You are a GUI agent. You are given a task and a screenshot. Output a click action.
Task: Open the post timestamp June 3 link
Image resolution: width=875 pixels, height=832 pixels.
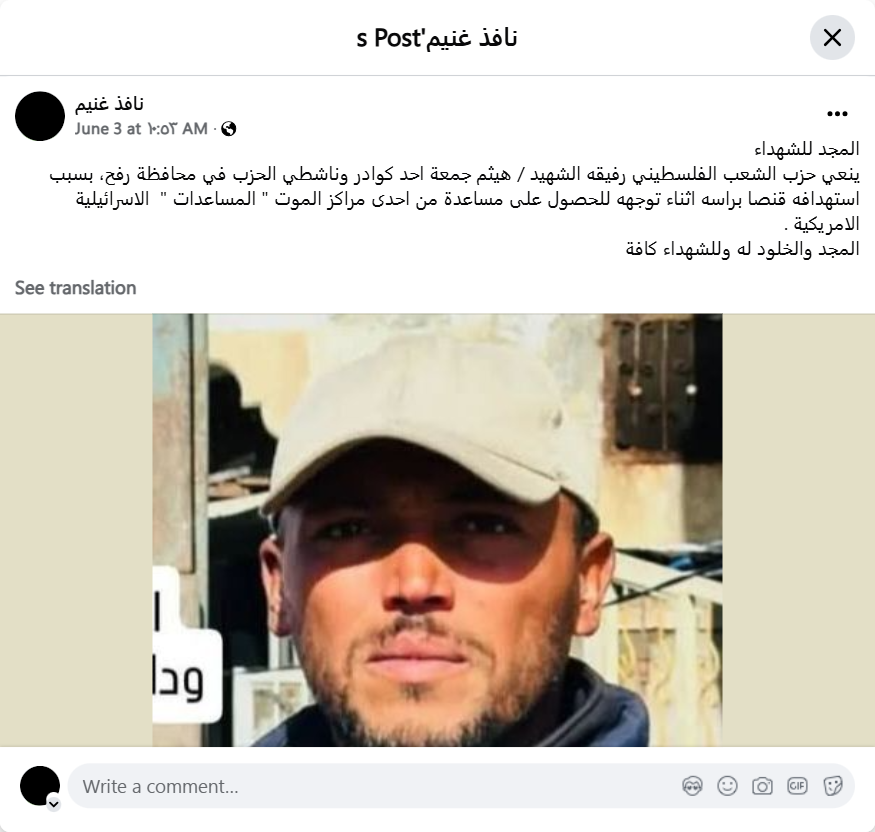(x=141, y=129)
